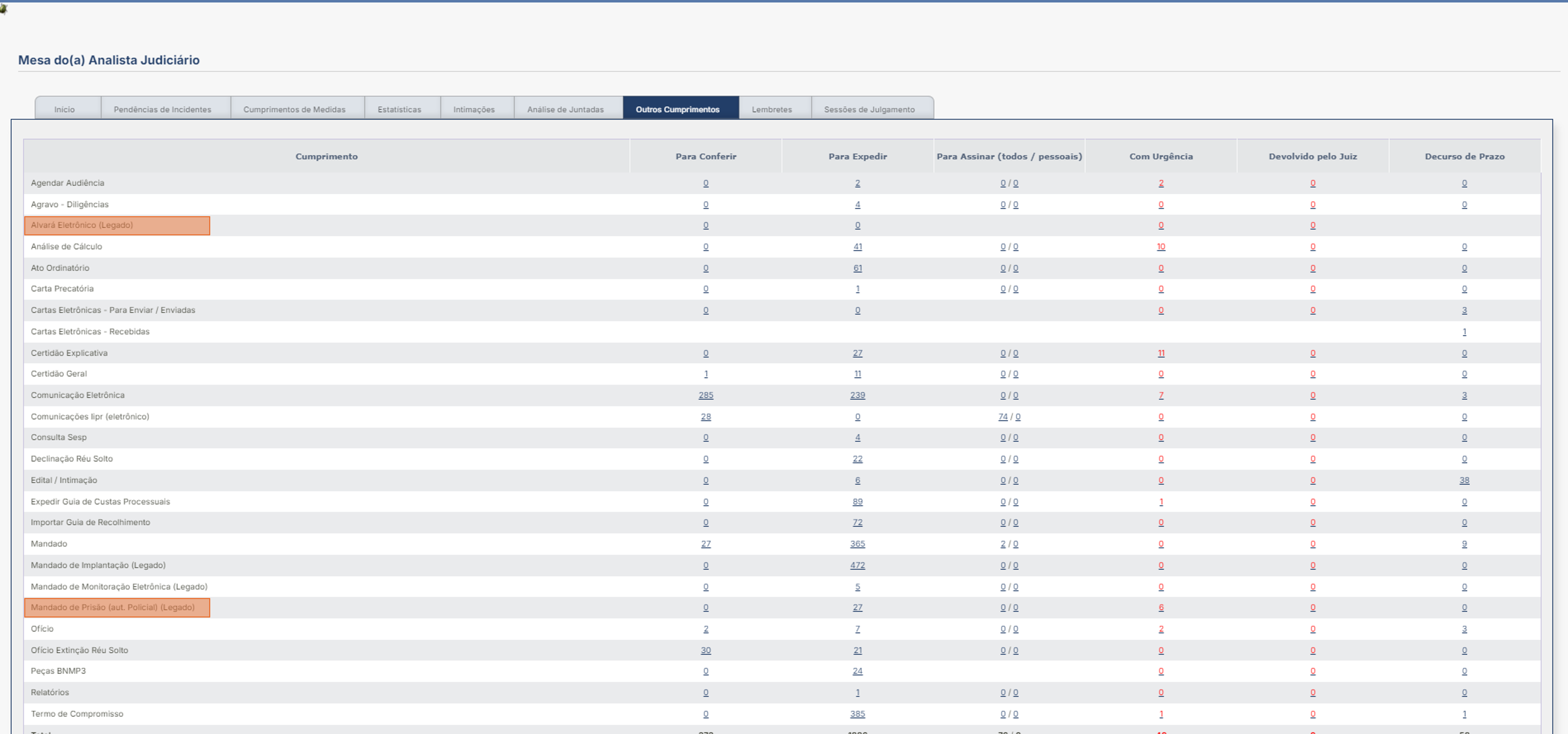Open Importar Guia de Recolhimento Para Expedir 72
This screenshot has width=1568, height=734.
tap(858, 522)
